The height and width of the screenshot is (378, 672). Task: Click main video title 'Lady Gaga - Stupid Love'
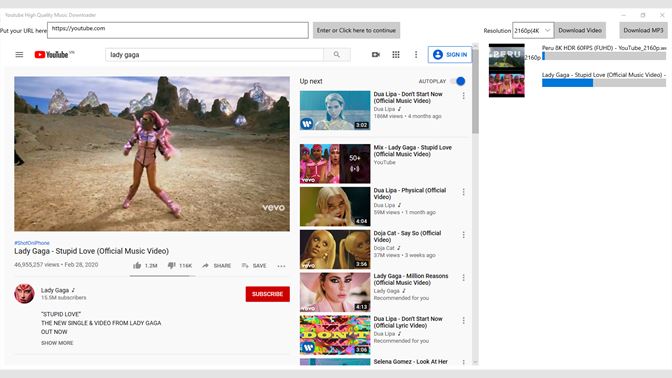coord(91,251)
